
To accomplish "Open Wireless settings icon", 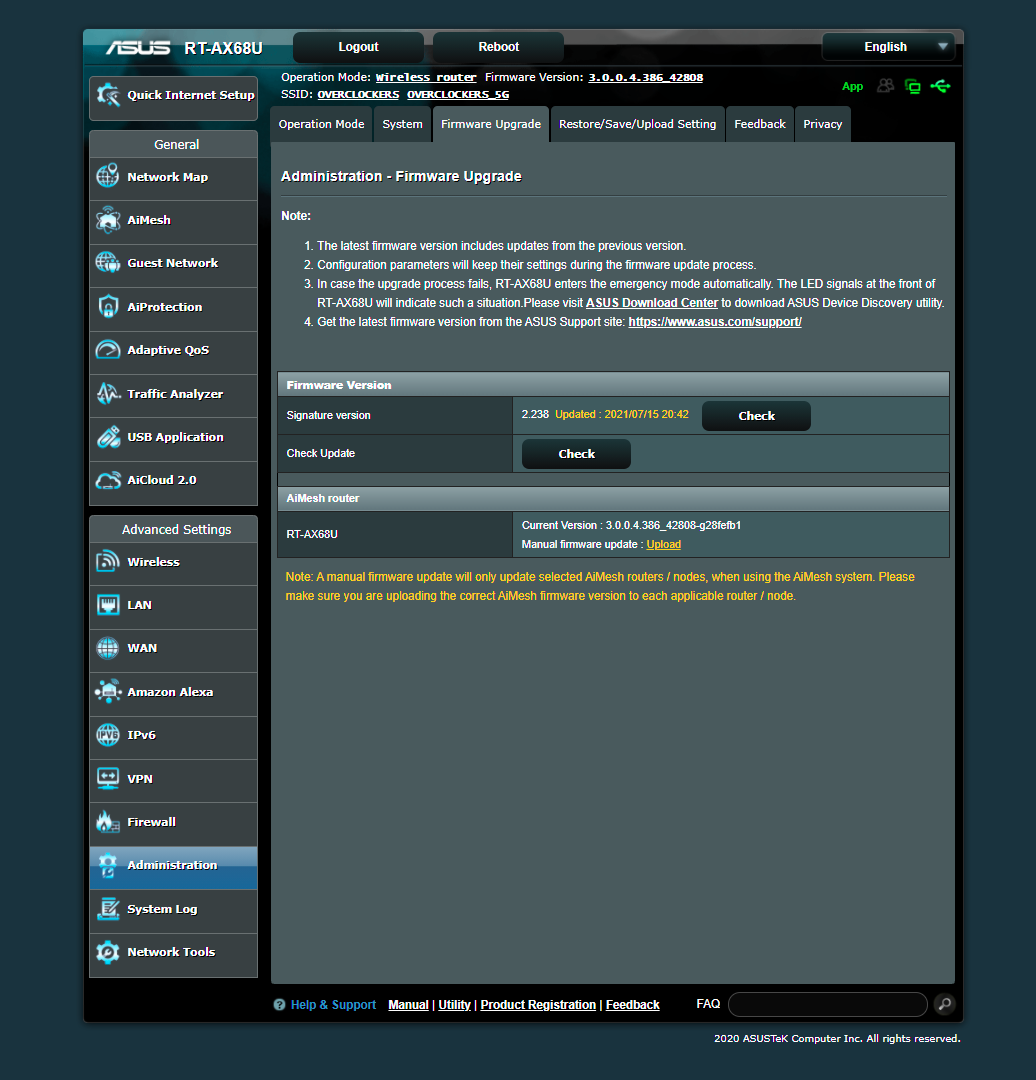I will tap(107, 561).
